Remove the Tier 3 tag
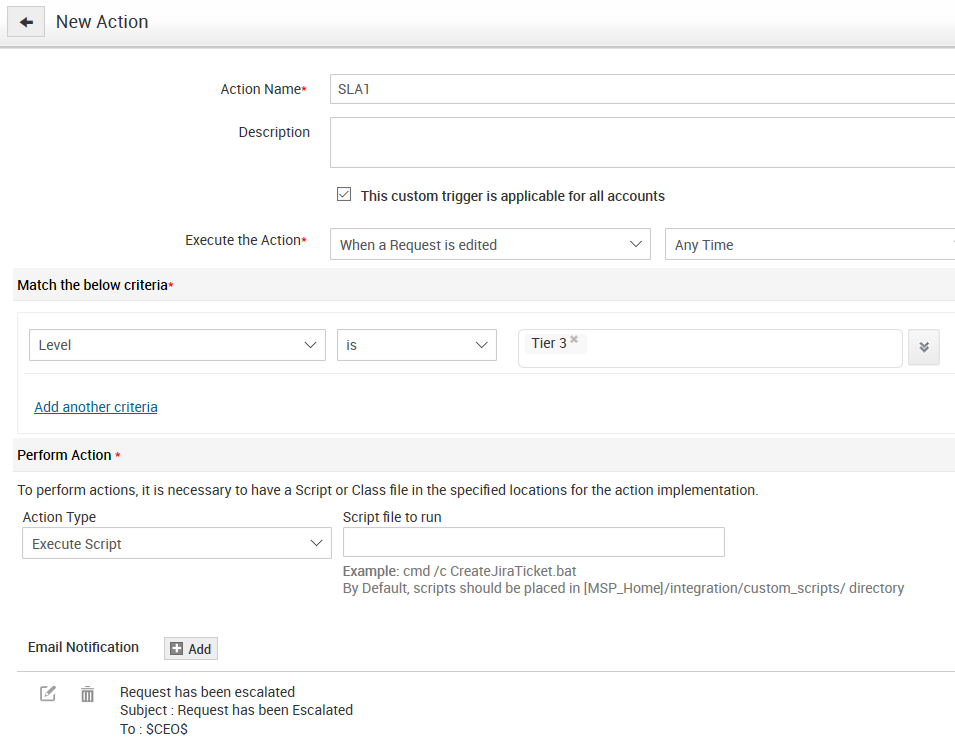The width and height of the screenshot is (955, 749). (x=574, y=340)
